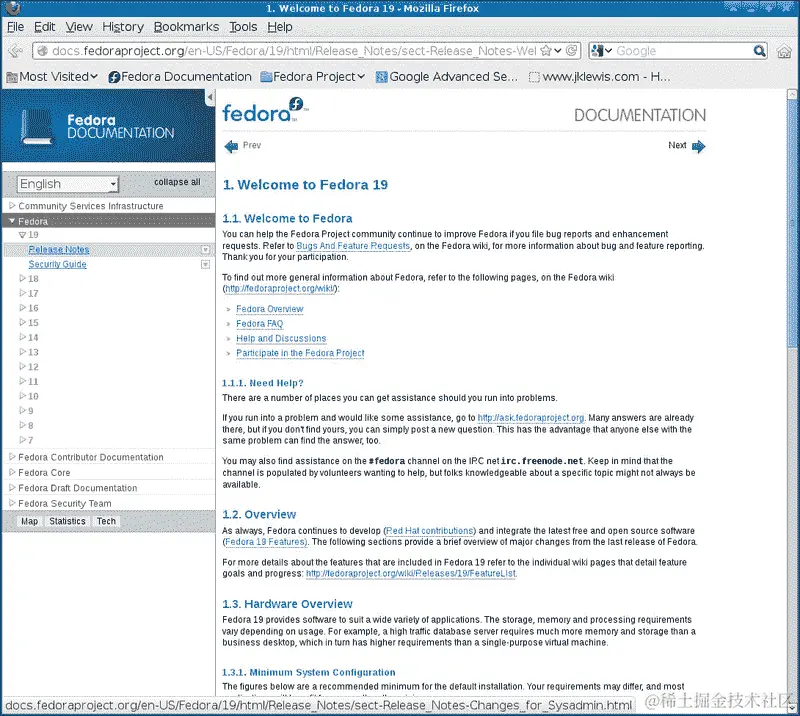This screenshot has height=716, width=800.
Task: Expand the version 15 tree node
Action: (x=22, y=322)
